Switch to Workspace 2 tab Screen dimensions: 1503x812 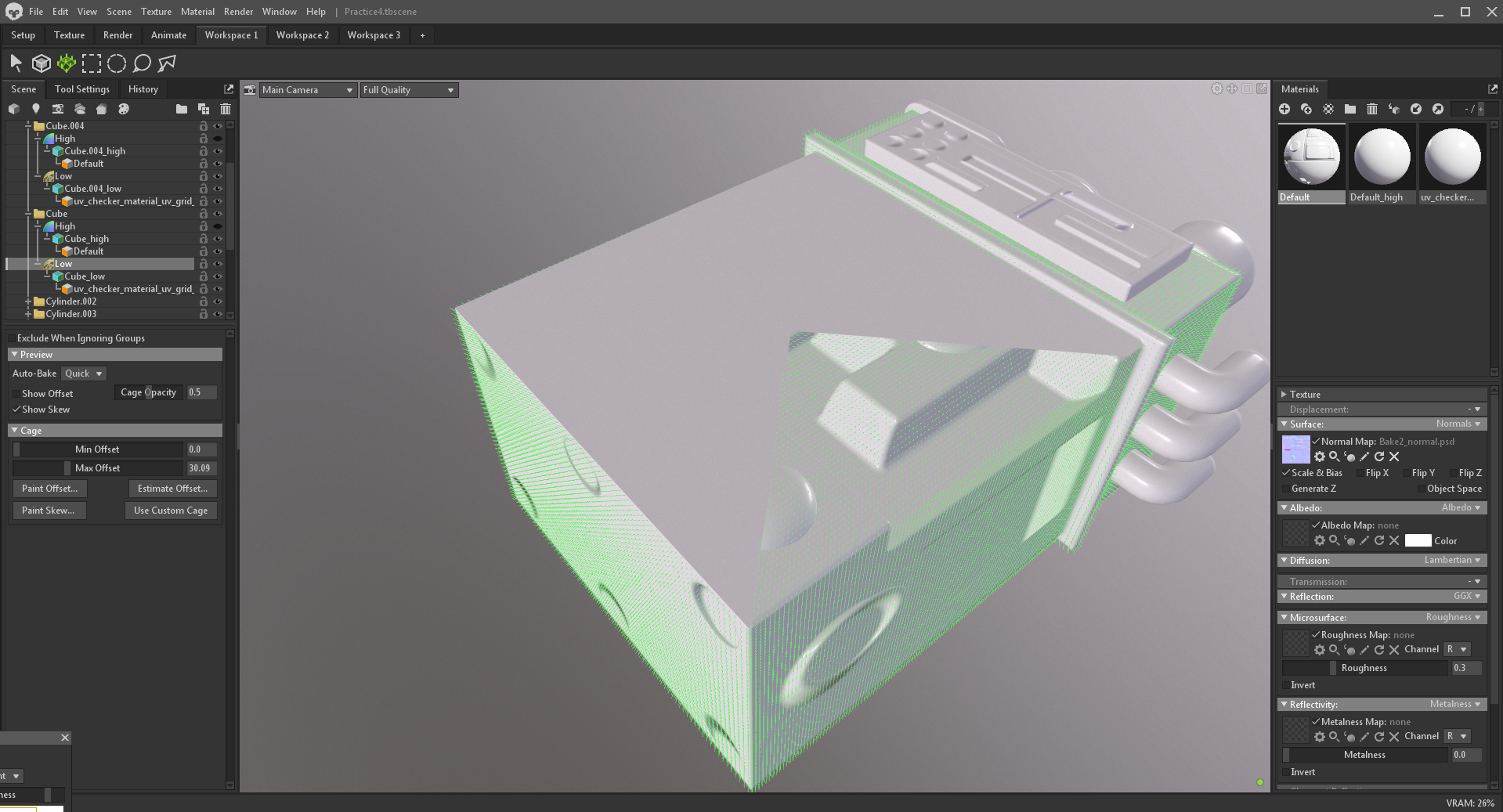(x=302, y=35)
